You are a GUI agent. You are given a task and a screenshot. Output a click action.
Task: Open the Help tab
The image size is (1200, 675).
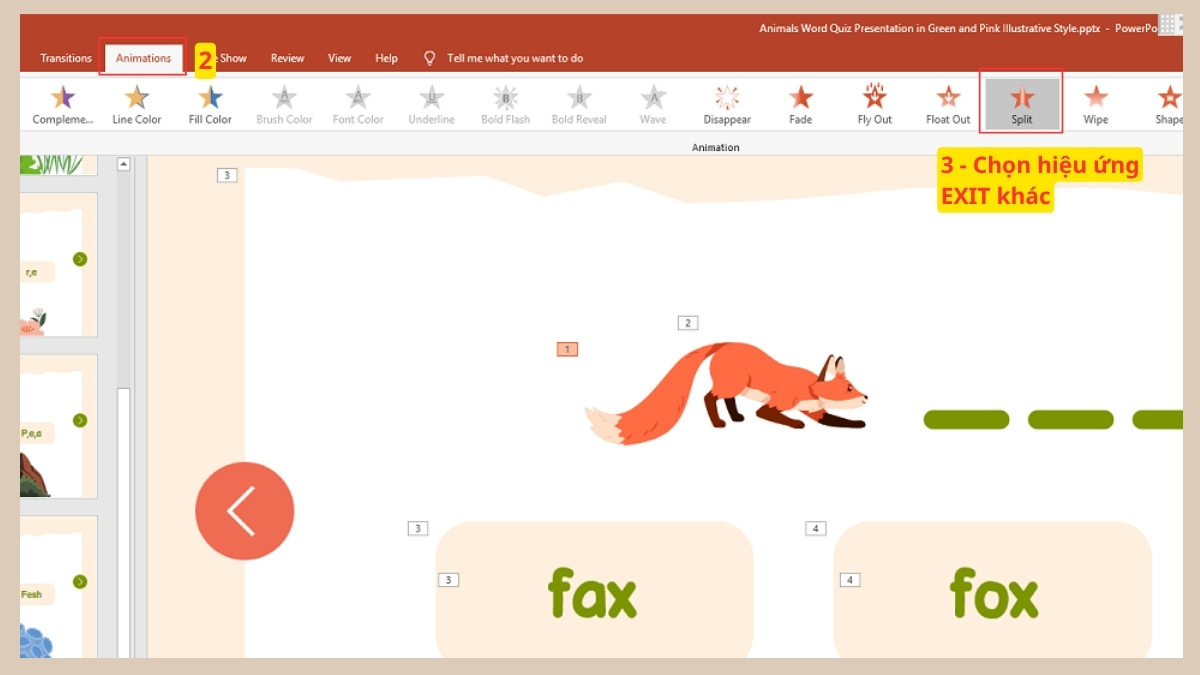point(386,58)
